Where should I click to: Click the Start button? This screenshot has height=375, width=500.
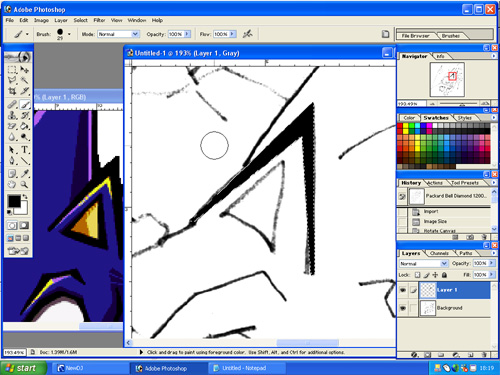coord(23,368)
